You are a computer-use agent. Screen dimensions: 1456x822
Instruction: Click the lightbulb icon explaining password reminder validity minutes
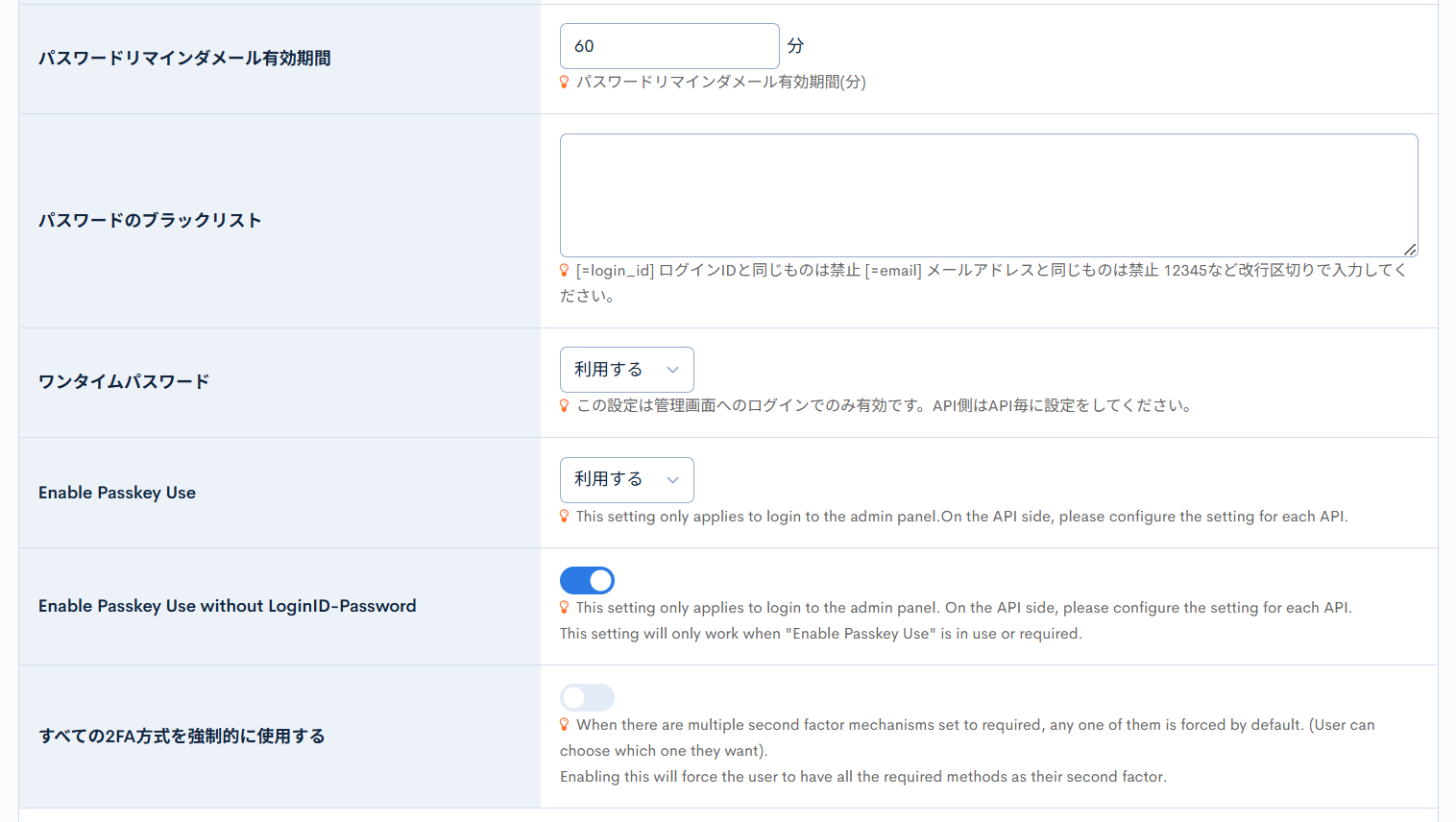564,83
